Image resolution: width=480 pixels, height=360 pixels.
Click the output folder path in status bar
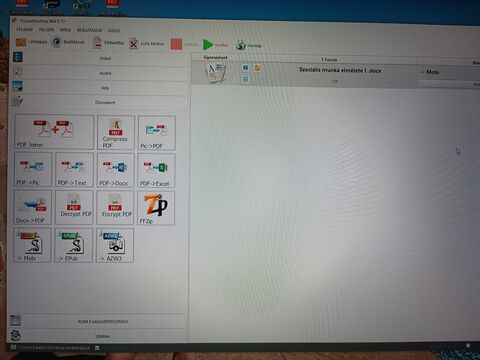[54, 347]
